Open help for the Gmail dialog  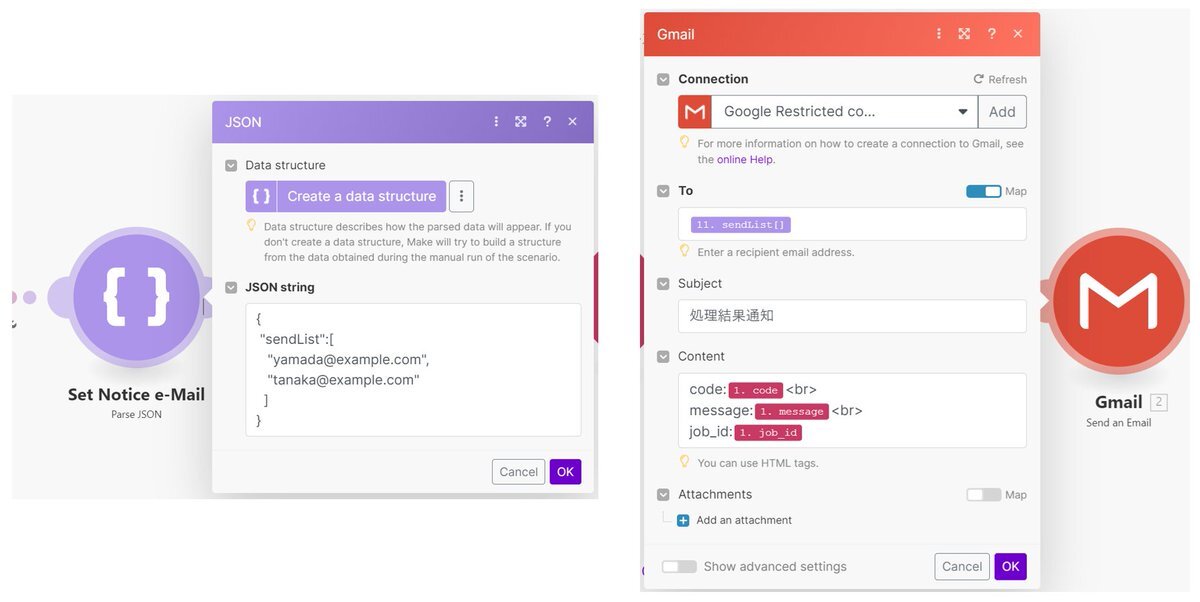click(991, 34)
